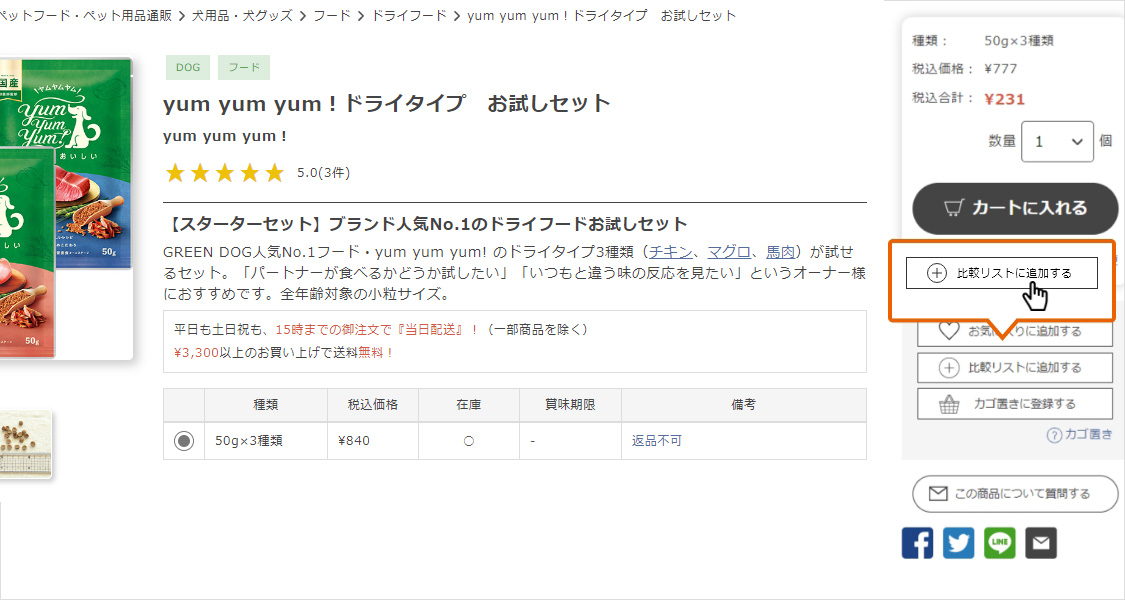Viewport: 1125px width, 600px height.
Task: Click お気に入りに追加する button
Action: point(1015,331)
